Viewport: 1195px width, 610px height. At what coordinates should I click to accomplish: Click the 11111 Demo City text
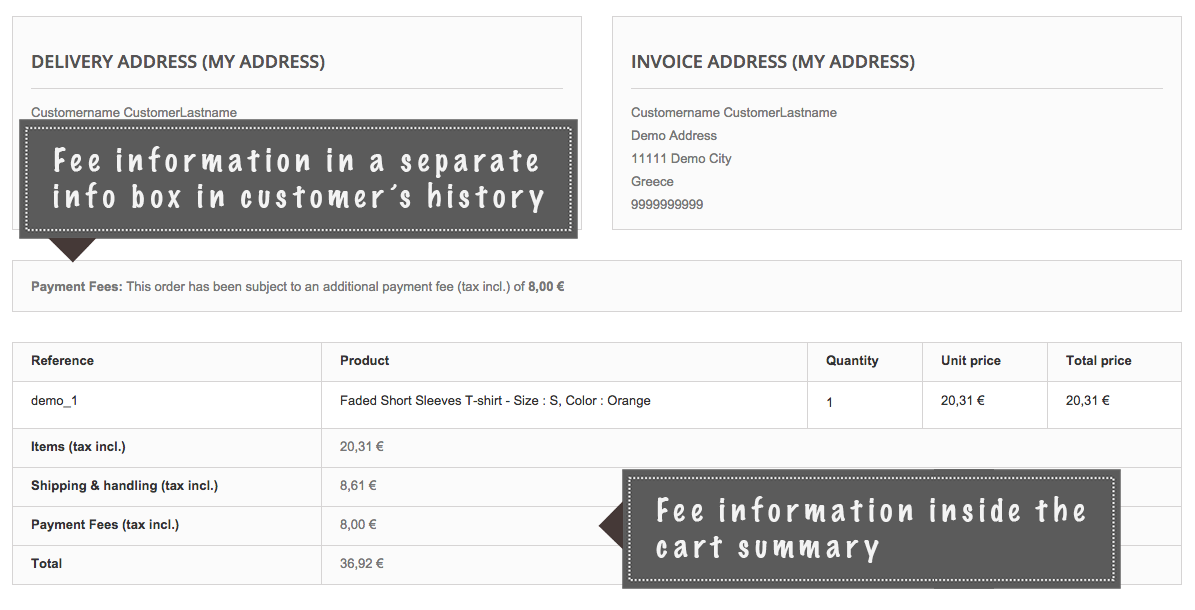[x=681, y=158]
